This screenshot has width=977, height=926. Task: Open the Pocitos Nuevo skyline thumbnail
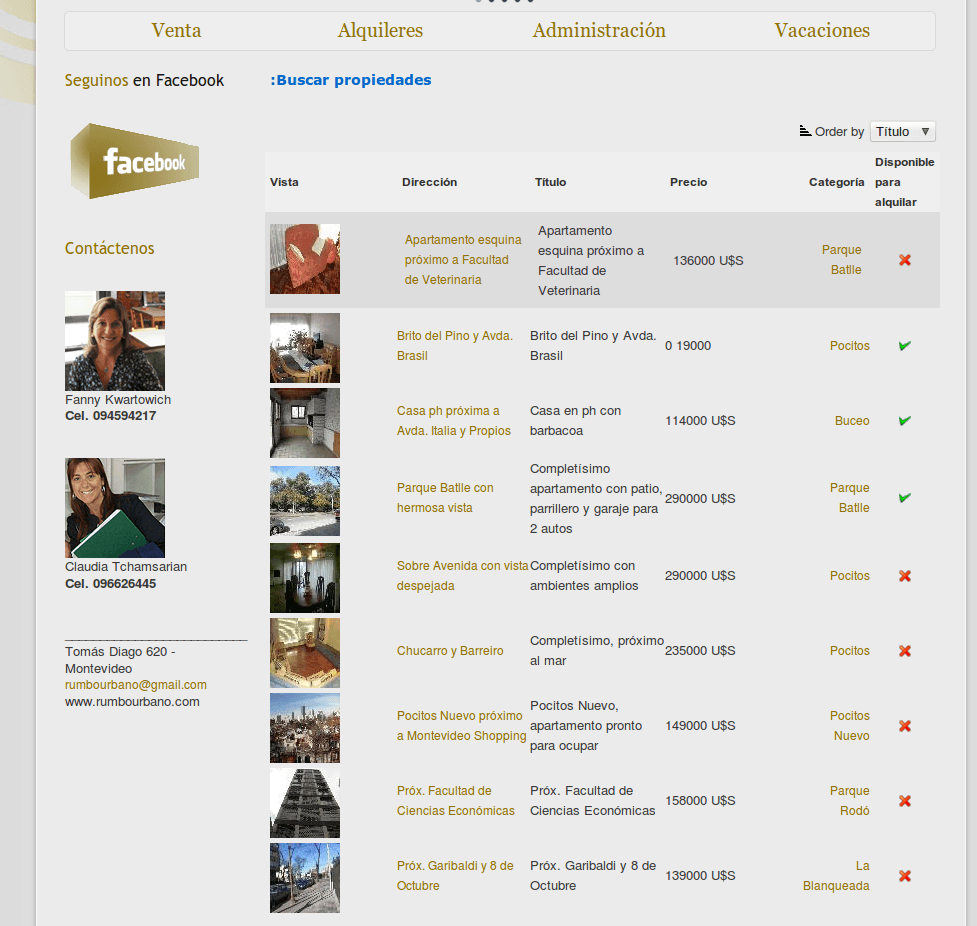point(305,728)
